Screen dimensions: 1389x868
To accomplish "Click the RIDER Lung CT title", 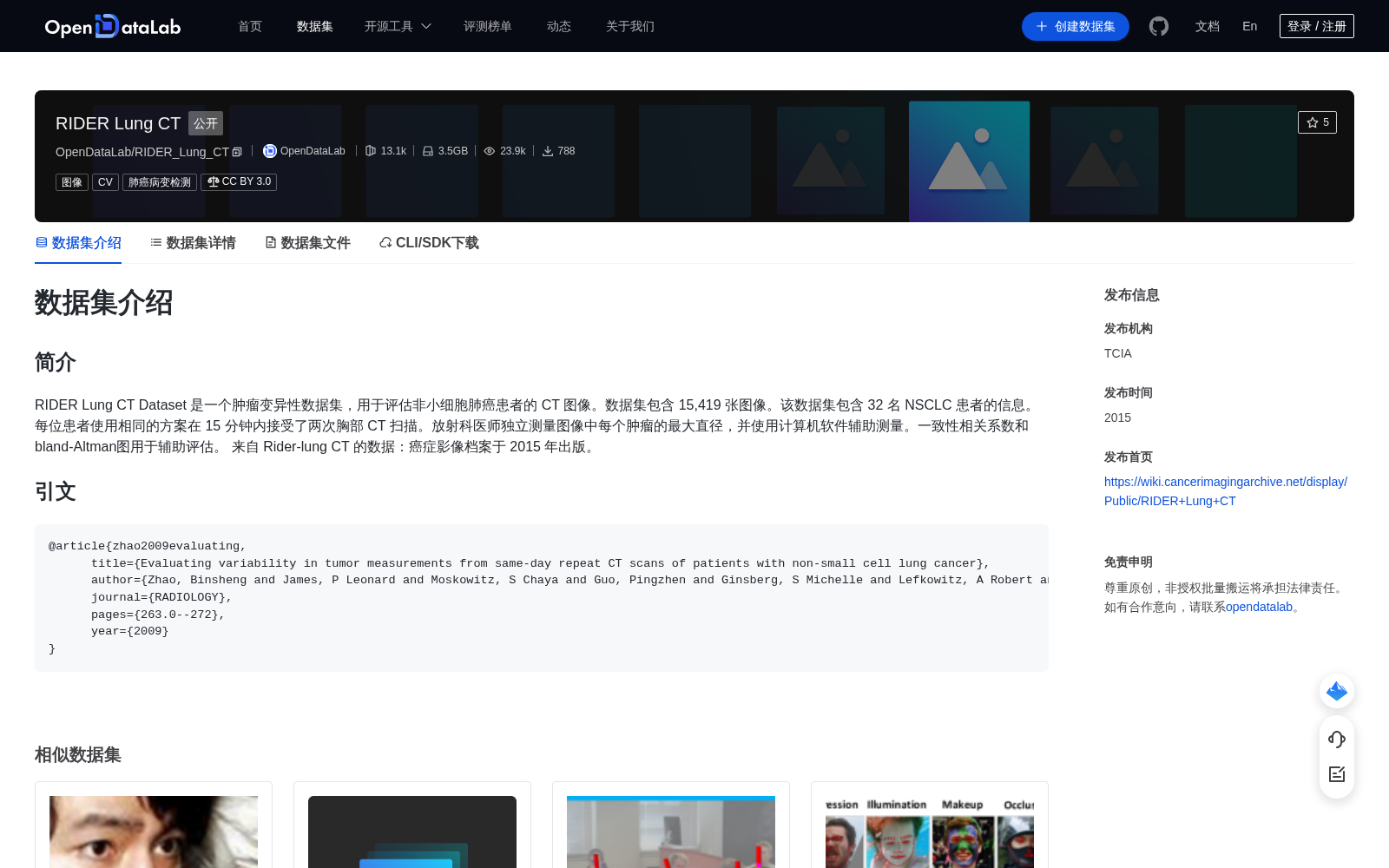I will coord(118,123).
